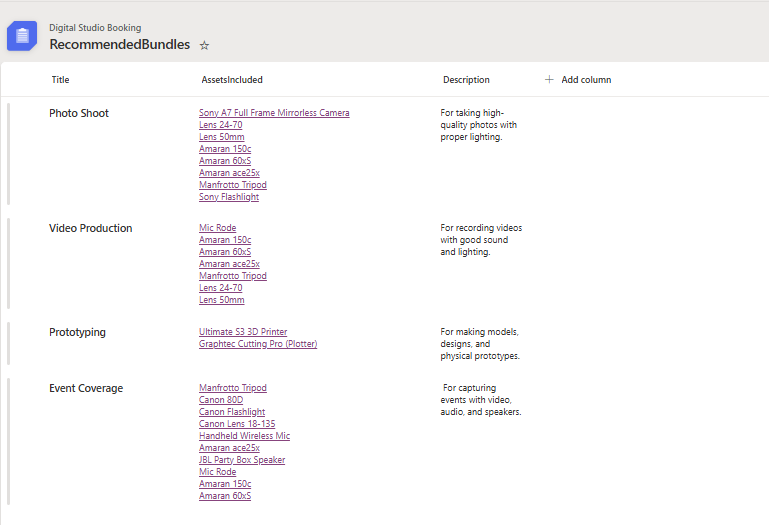Open Amaran 150c link in Event Coverage row
Screen dimensions: 769x525
[225, 484]
